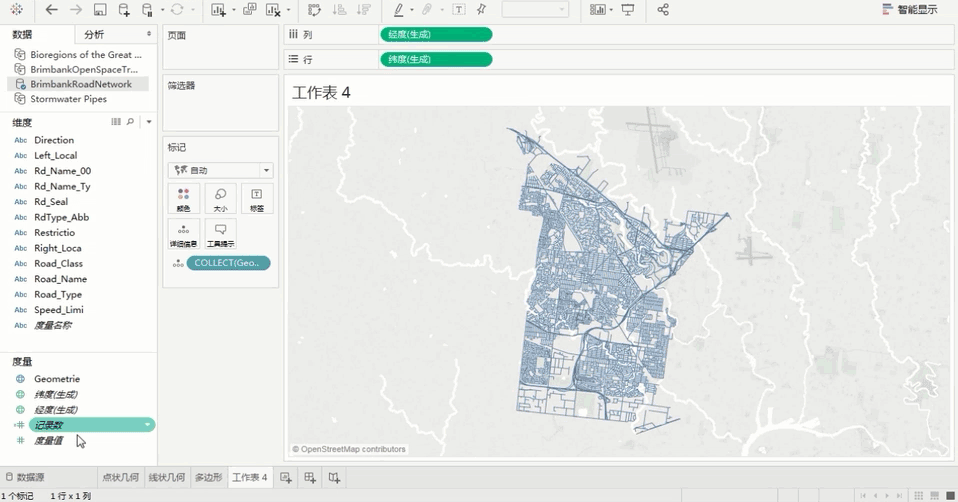Open the 工具提示 tooltip card
The width and height of the screenshot is (958, 502).
[x=220, y=234]
